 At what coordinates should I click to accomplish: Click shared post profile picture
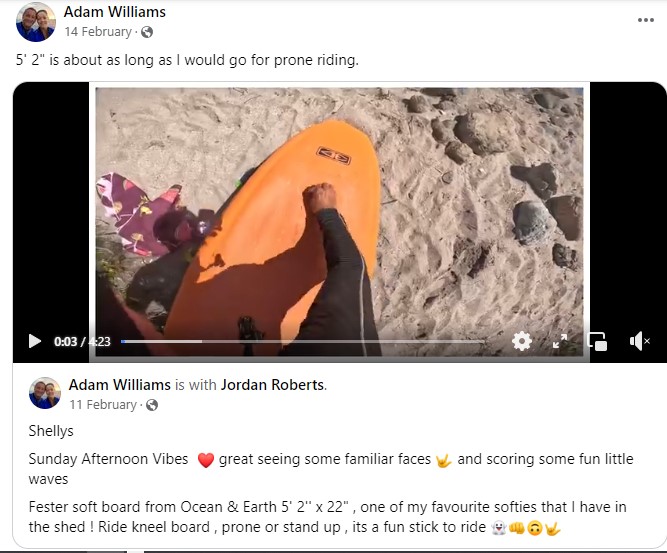[45, 393]
